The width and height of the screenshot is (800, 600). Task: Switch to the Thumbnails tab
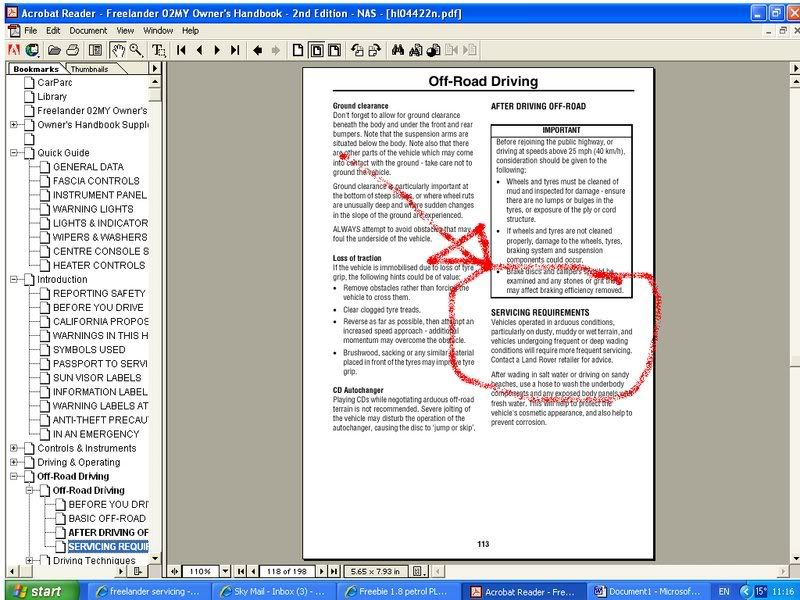pyautogui.click(x=89, y=69)
